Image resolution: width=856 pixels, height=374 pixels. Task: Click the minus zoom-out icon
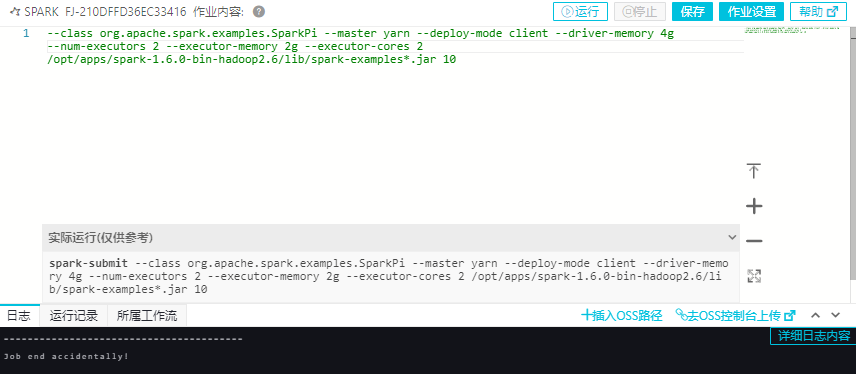pyautogui.click(x=754, y=241)
